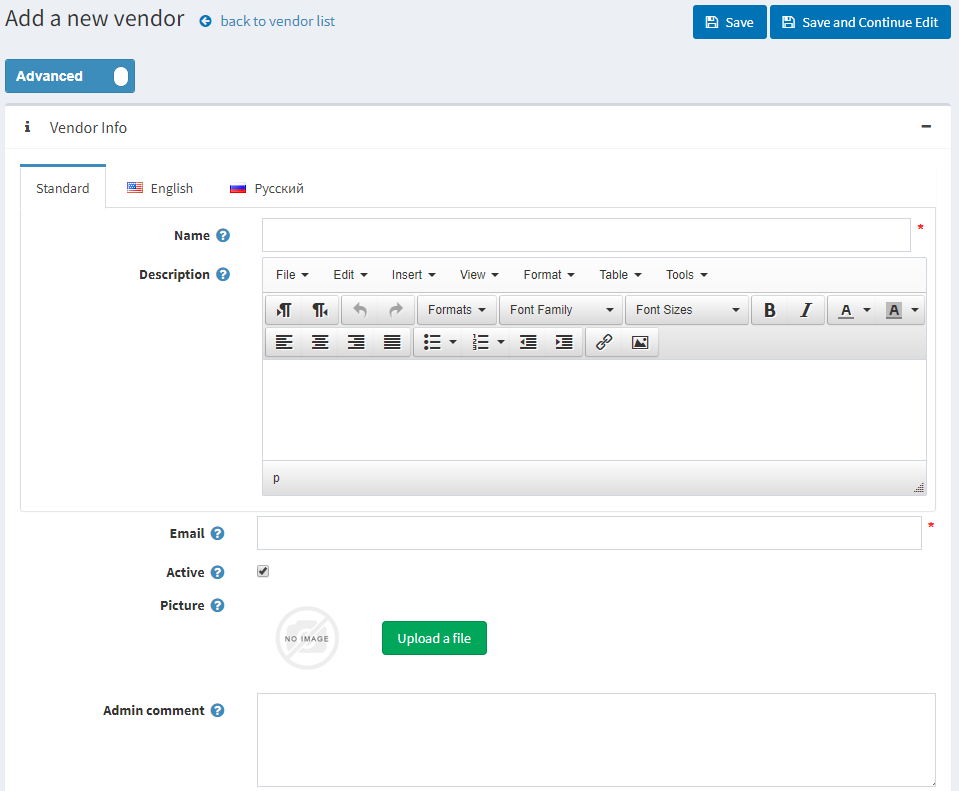Align text center in description editor
The image size is (959, 791).
[320, 342]
